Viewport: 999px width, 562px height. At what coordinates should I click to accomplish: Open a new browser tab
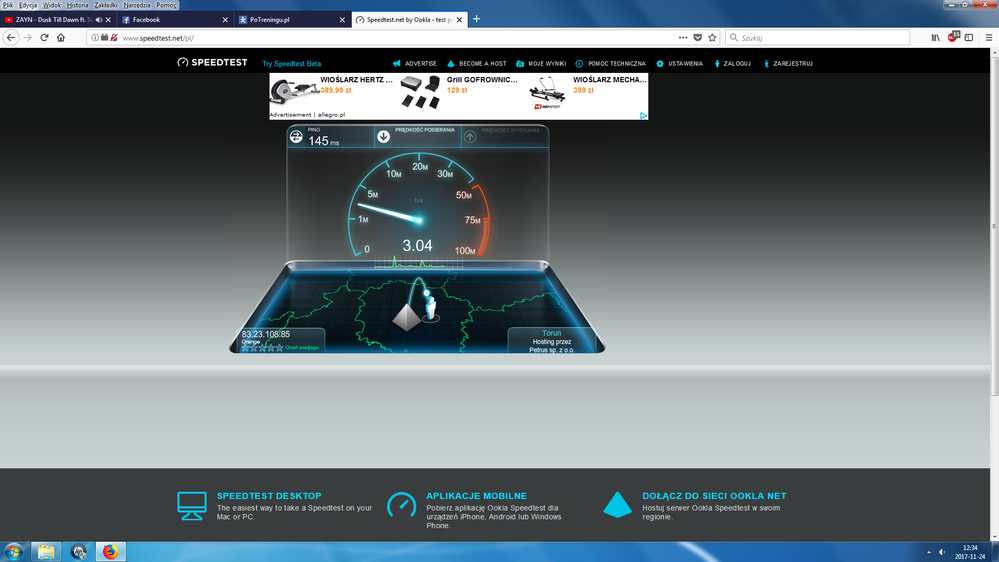(x=476, y=19)
